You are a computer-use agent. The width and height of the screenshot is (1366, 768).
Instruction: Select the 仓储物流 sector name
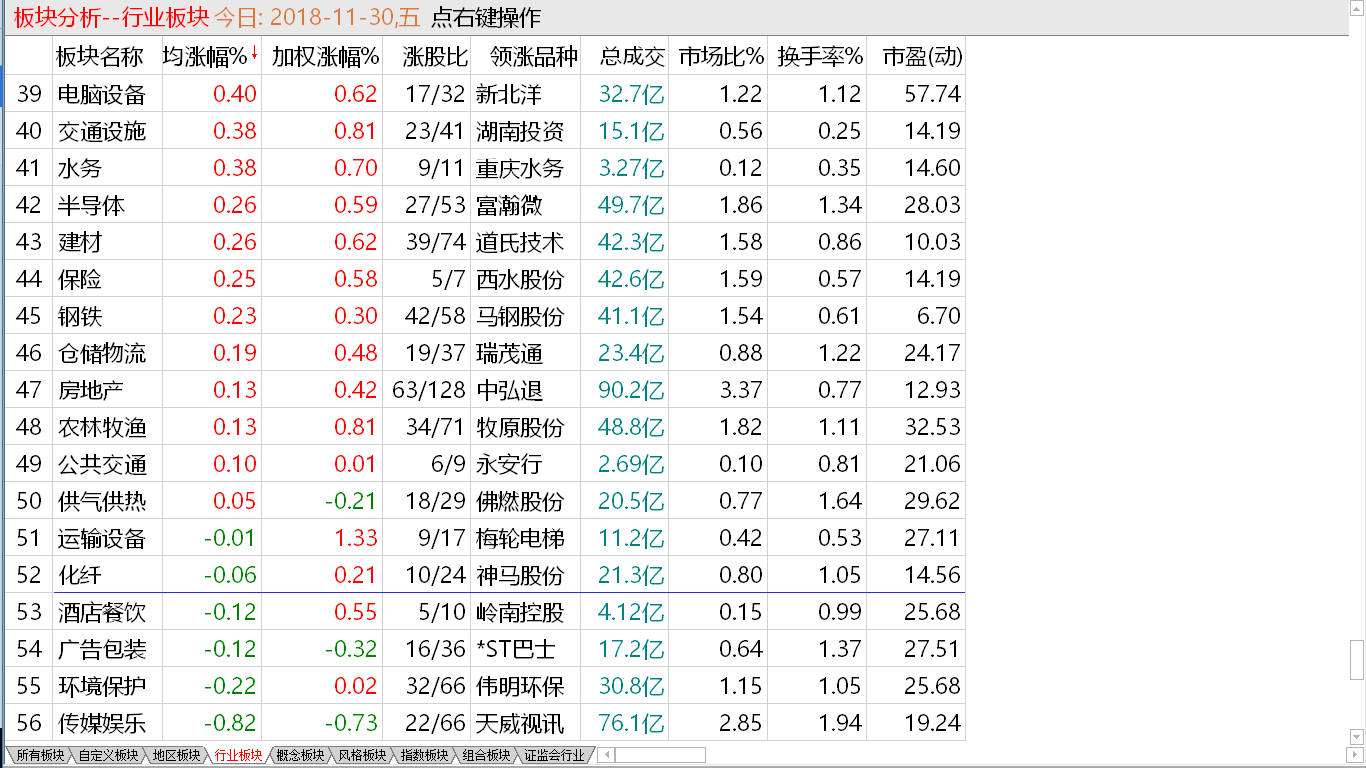(x=101, y=353)
